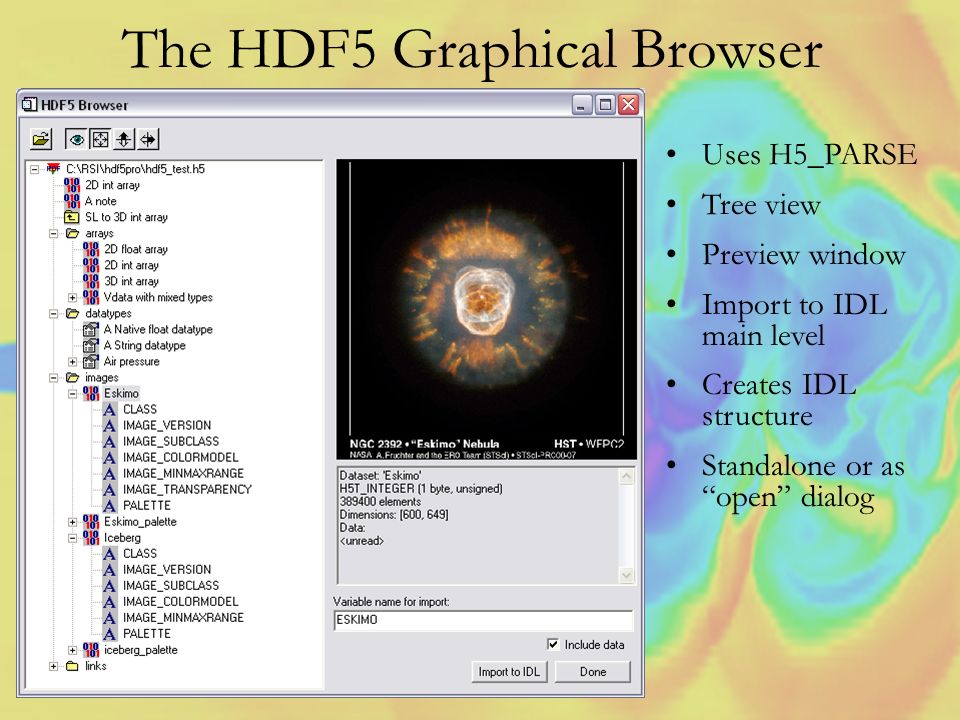
Task: Click the top-level 2D int array dataset icon
Action: tap(72, 184)
